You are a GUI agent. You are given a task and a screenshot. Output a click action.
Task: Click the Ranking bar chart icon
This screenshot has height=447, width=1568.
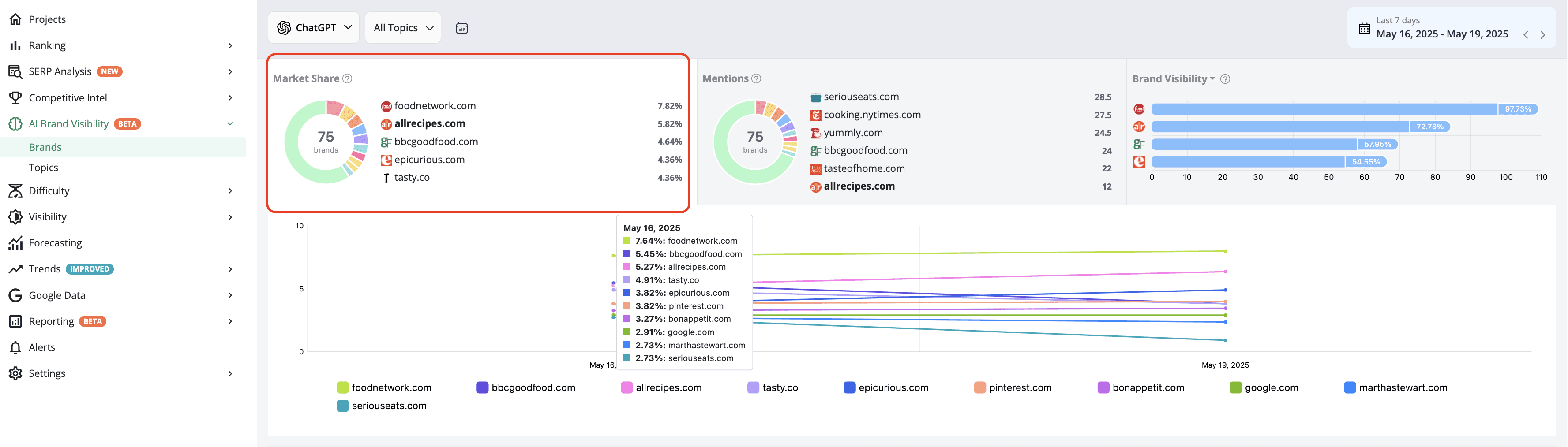coord(15,45)
